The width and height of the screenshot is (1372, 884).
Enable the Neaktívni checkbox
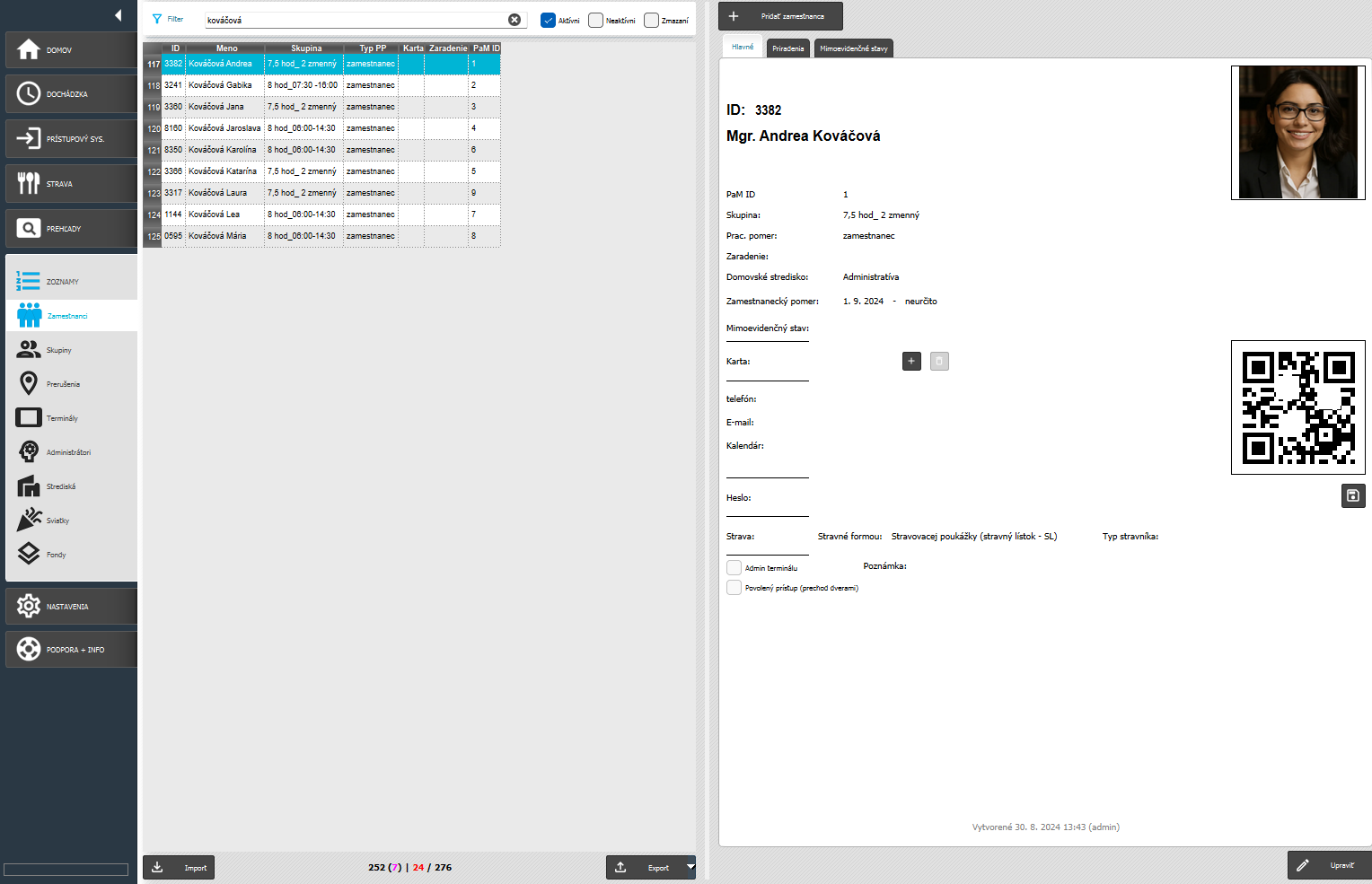[595, 20]
